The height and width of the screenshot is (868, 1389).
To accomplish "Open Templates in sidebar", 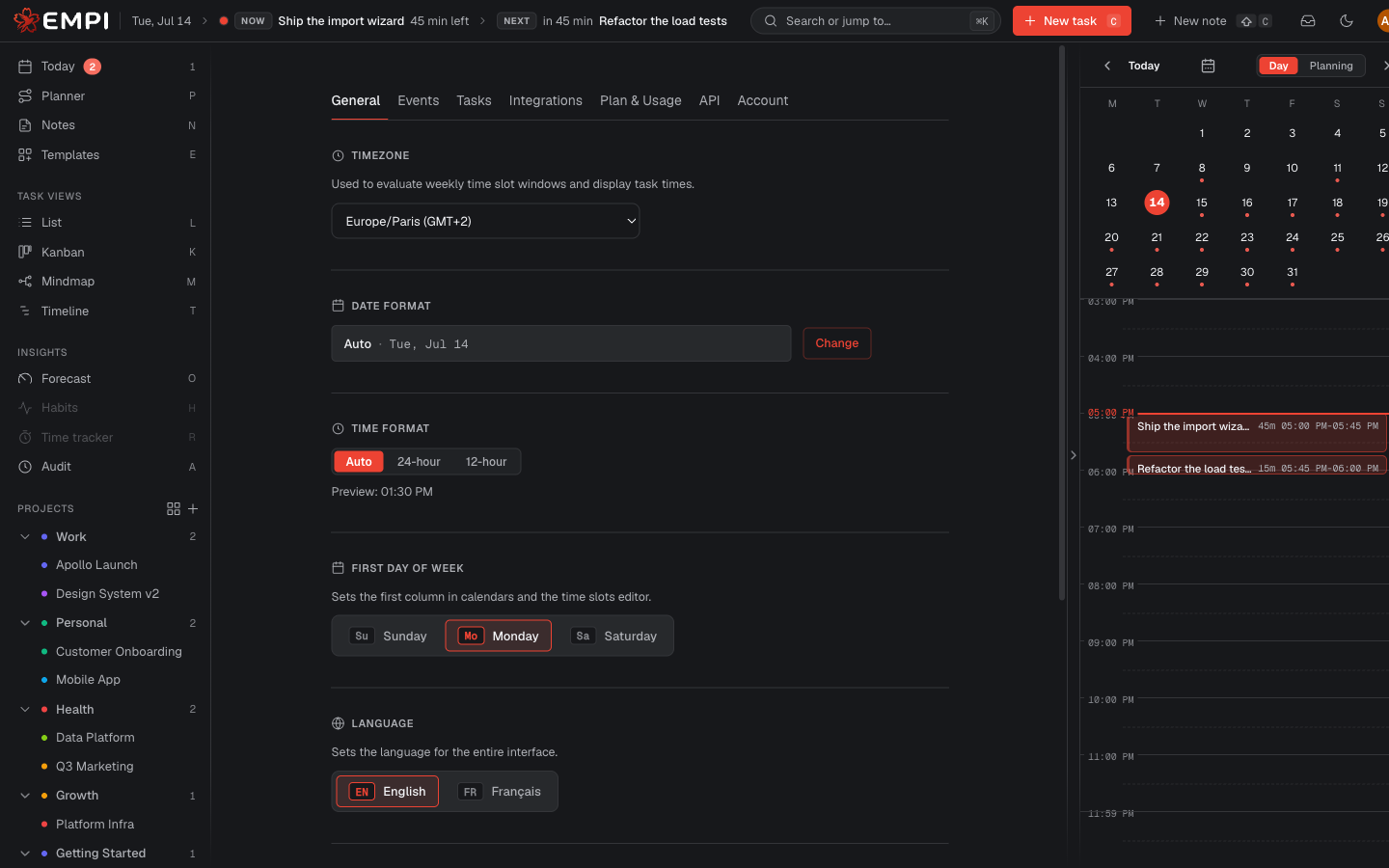I will point(106,154).
